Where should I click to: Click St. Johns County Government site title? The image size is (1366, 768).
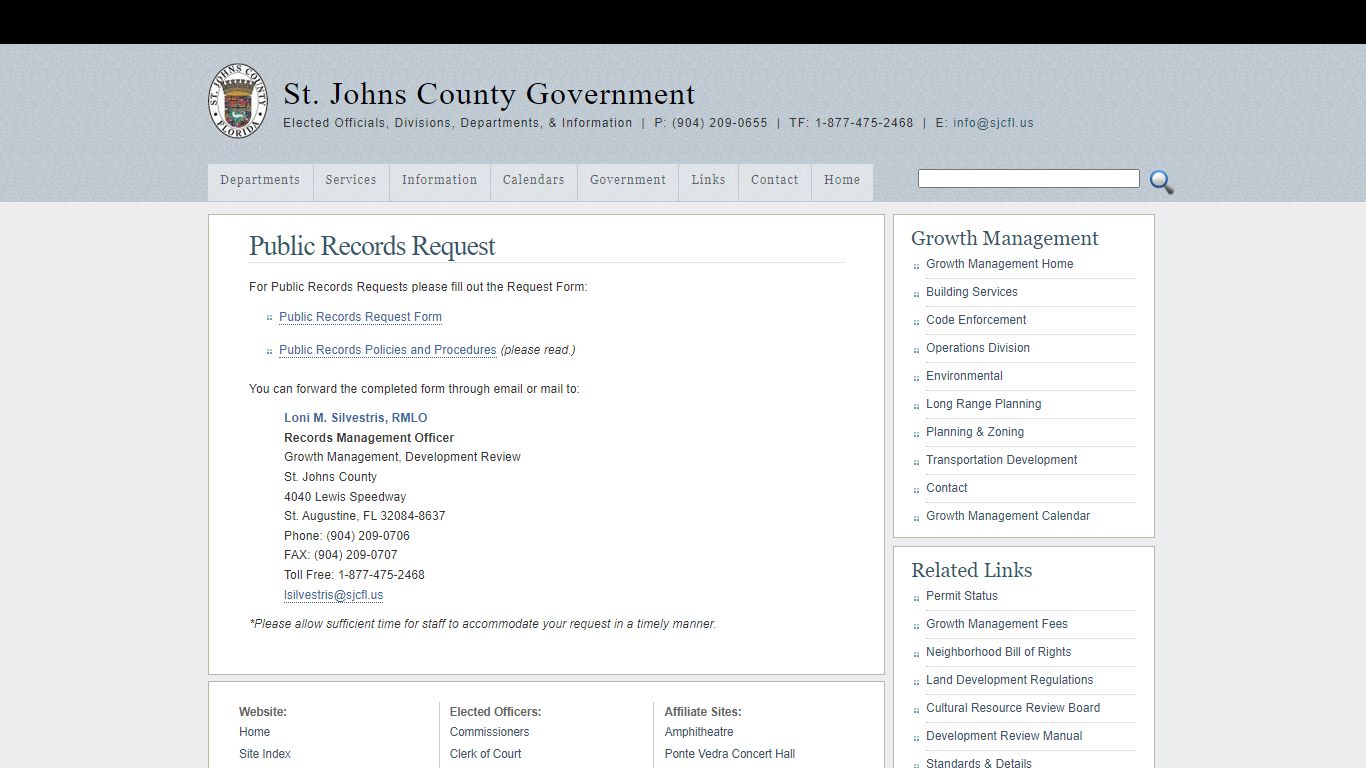point(489,94)
